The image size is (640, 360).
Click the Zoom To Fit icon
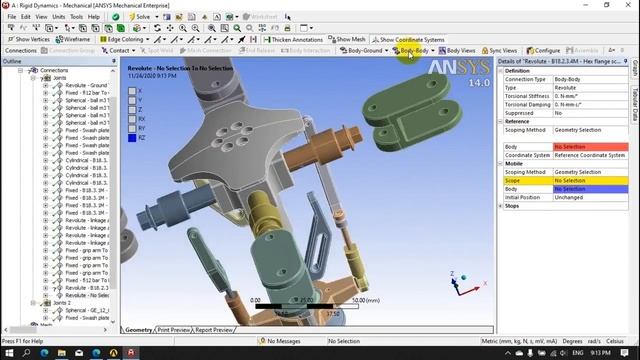point(211,28)
